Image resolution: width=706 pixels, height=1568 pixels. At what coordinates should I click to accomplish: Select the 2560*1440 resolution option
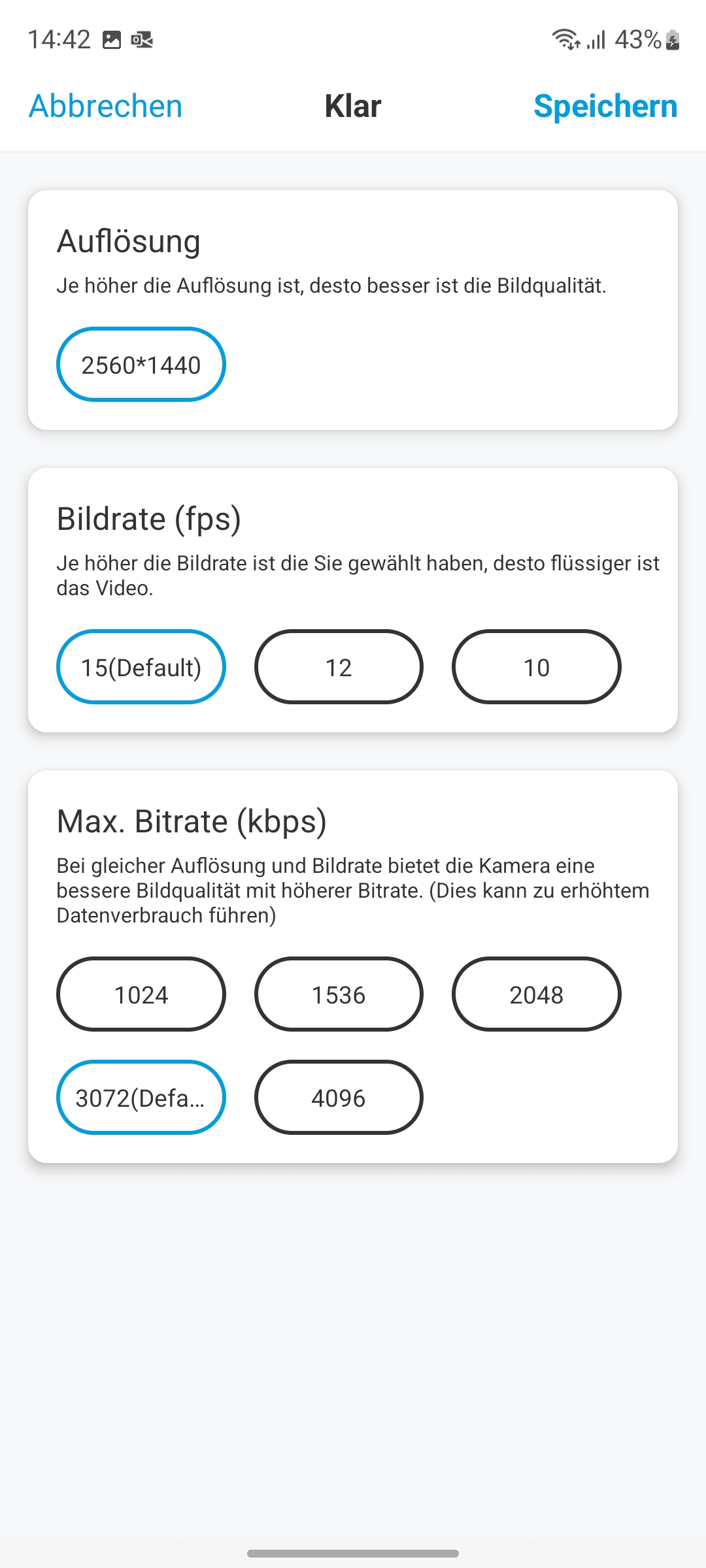point(141,365)
